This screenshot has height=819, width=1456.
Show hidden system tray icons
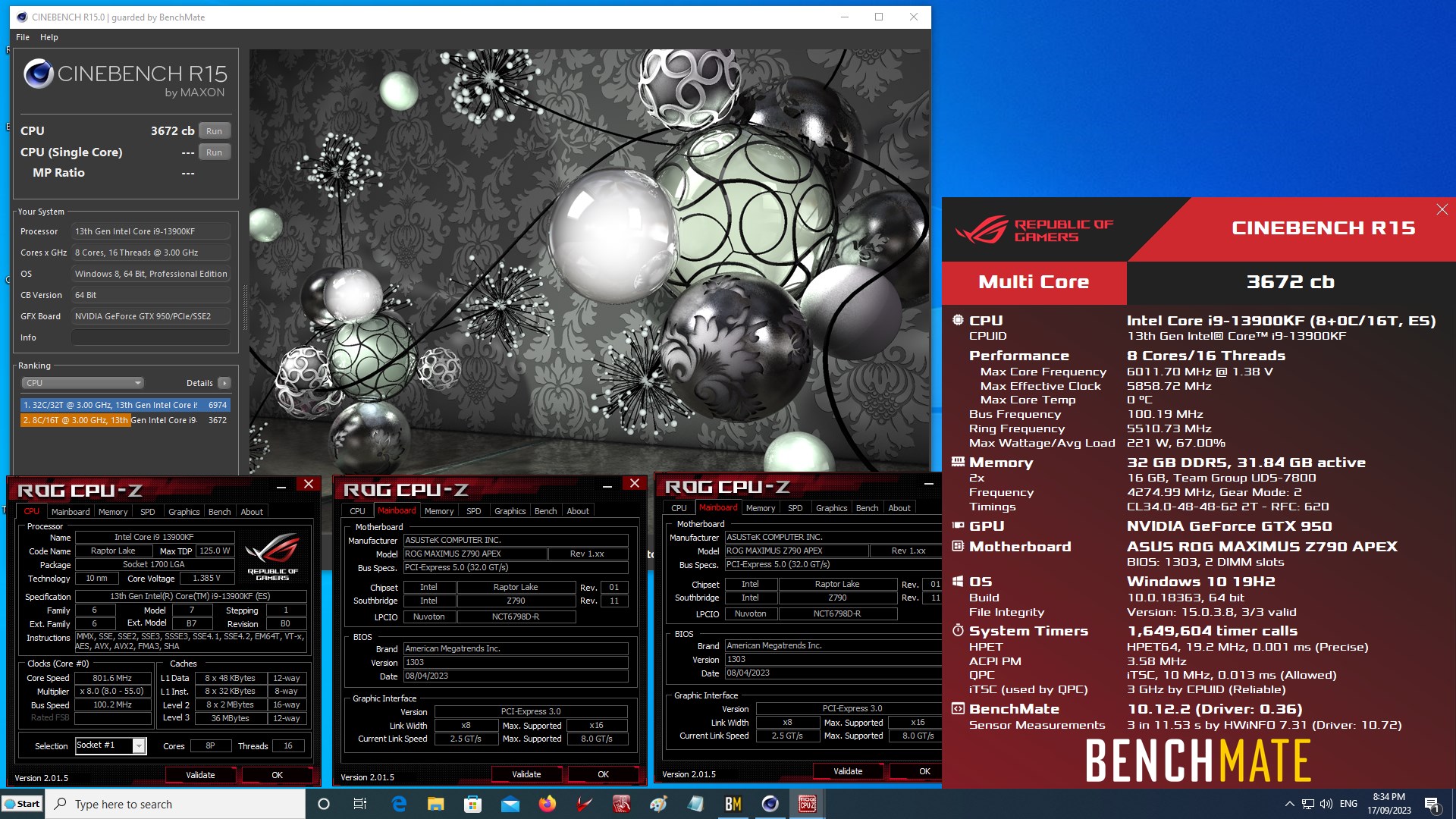pos(1289,804)
